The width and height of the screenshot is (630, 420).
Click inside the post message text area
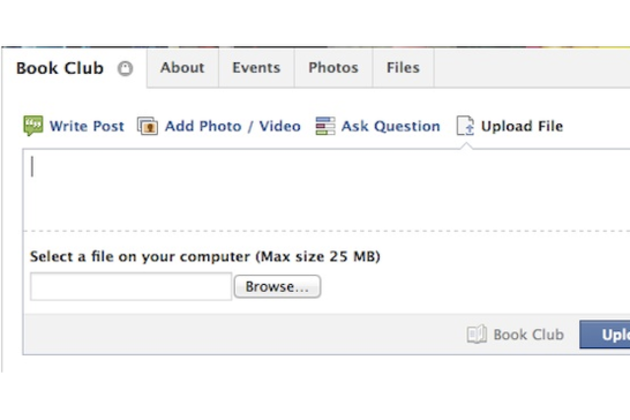tap(325, 190)
